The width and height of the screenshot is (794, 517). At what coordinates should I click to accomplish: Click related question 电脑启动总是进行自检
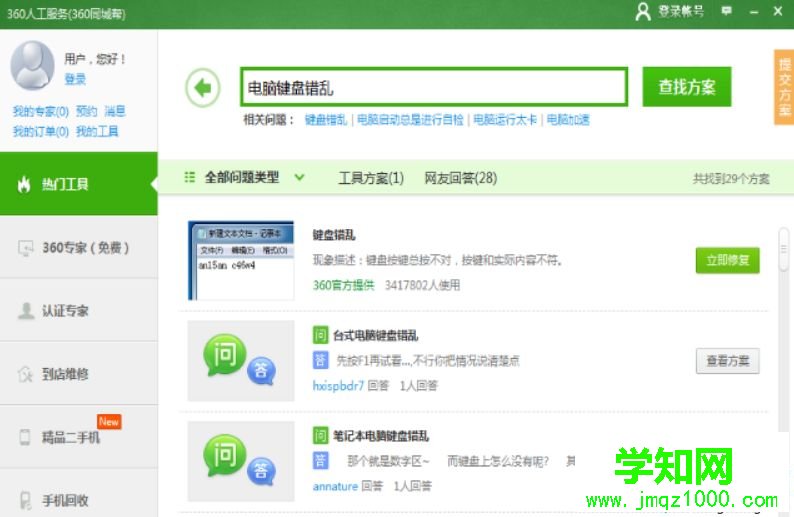coord(410,120)
